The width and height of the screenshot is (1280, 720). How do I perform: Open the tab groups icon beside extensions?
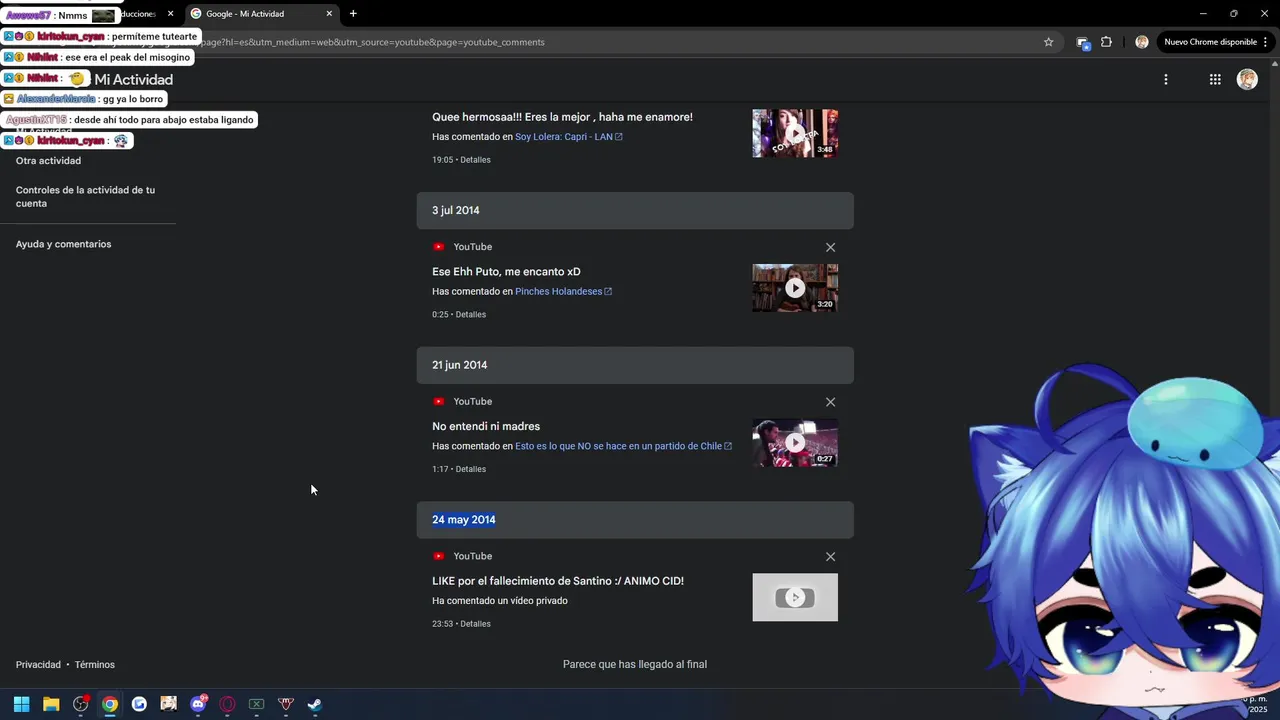coord(1082,42)
